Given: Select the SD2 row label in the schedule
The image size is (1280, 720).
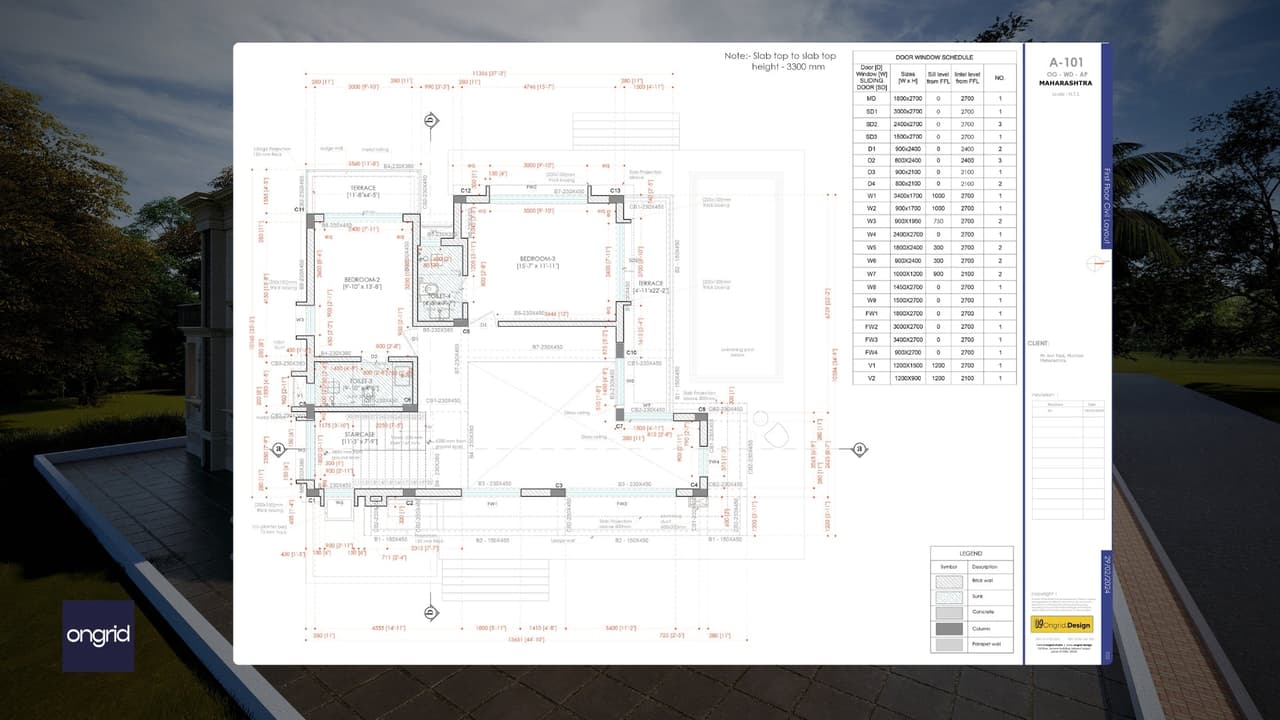Looking at the screenshot, I should (x=871, y=124).
